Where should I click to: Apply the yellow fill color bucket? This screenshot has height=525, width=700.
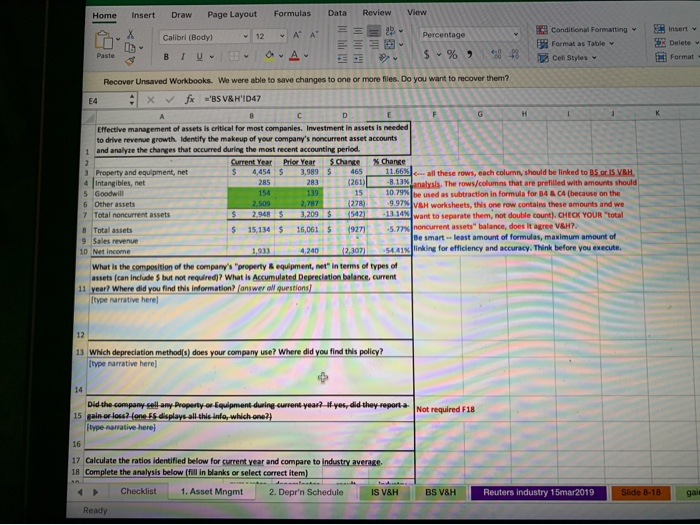coord(269,56)
